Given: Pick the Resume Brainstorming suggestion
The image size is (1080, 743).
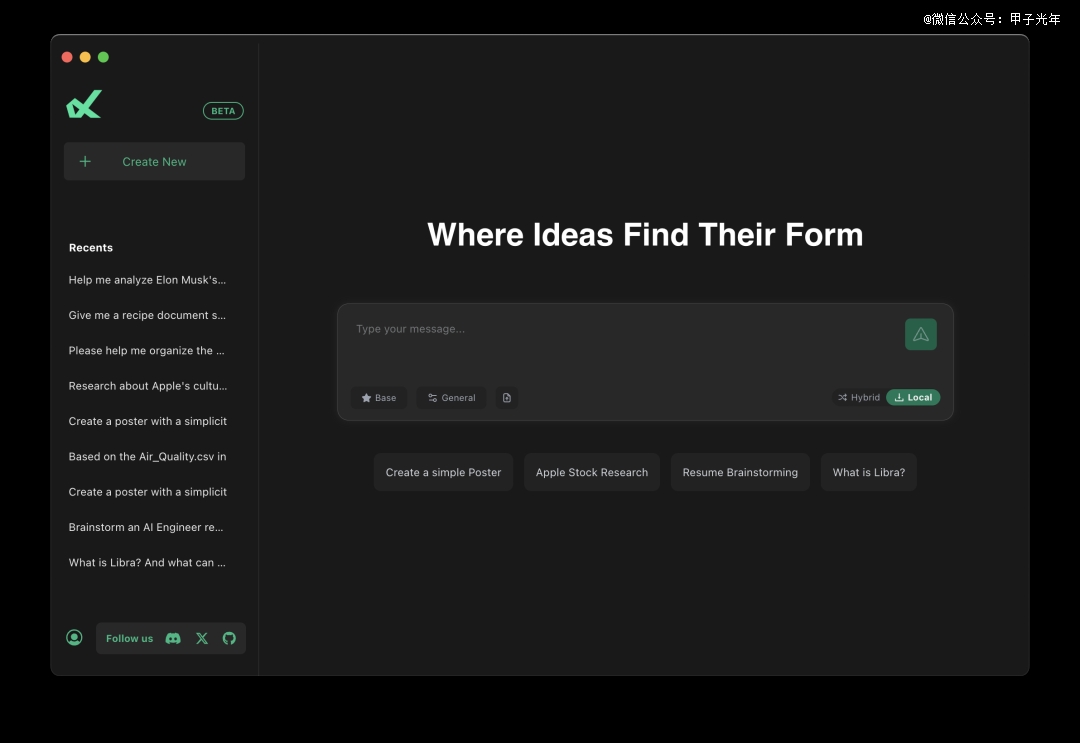Looking at the screenshot, I should pyautogui.click(x=740, y=472).
